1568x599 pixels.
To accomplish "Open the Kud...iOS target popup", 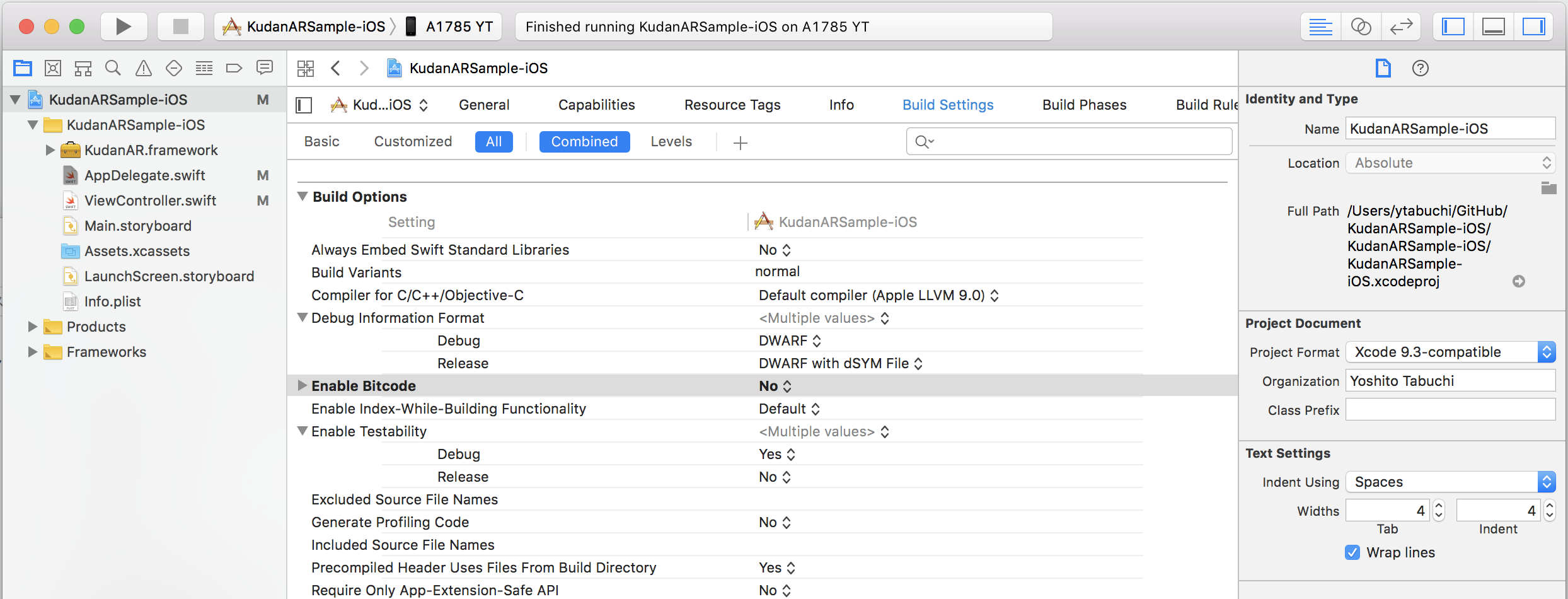I will pyautogui.click(x=380, y=105).
